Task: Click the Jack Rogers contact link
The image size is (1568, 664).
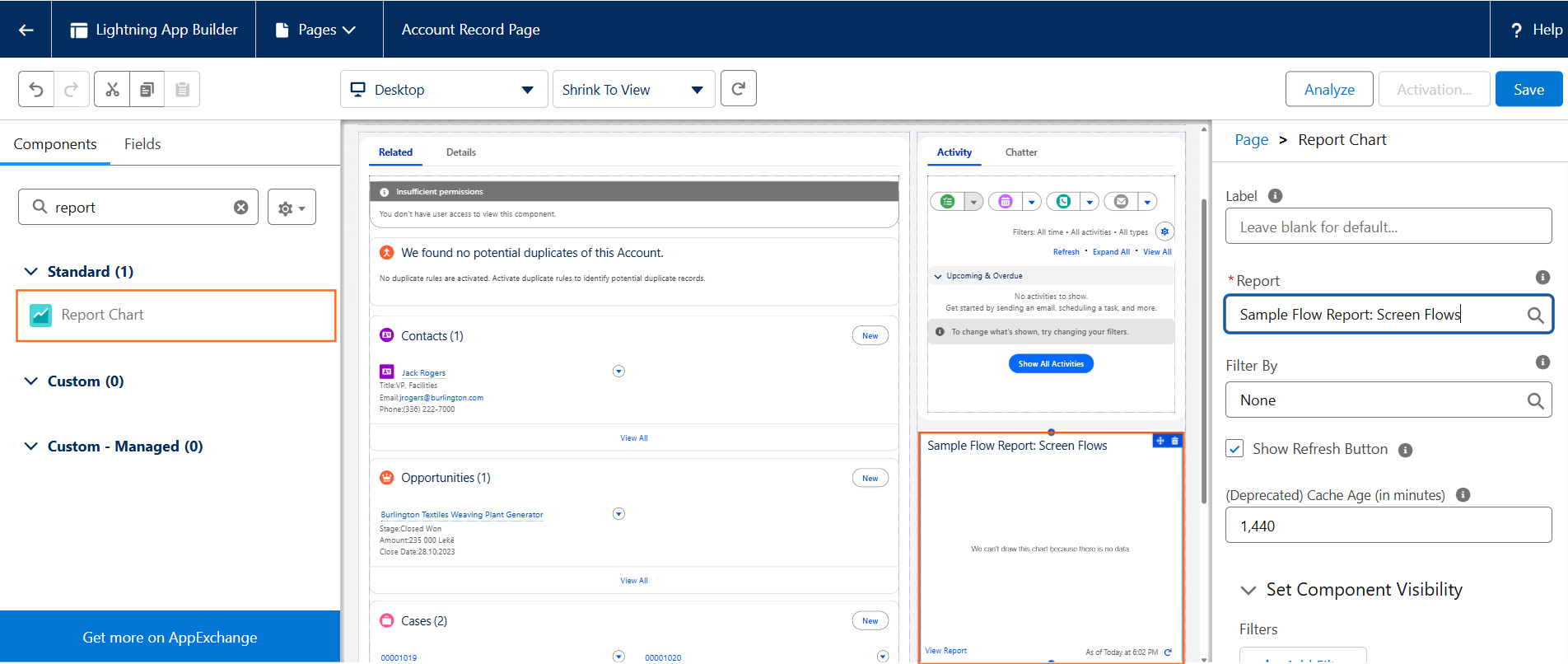Action: tap(423, 373)
